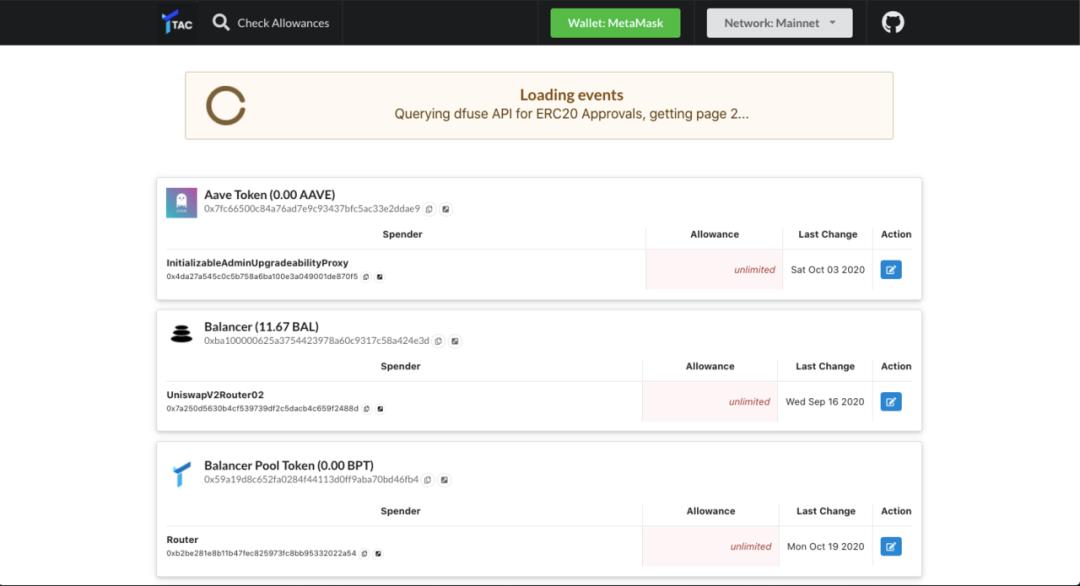Open UniswapV2Router02 address in explorer
1080x586 pixels.
tap(380, 409)
